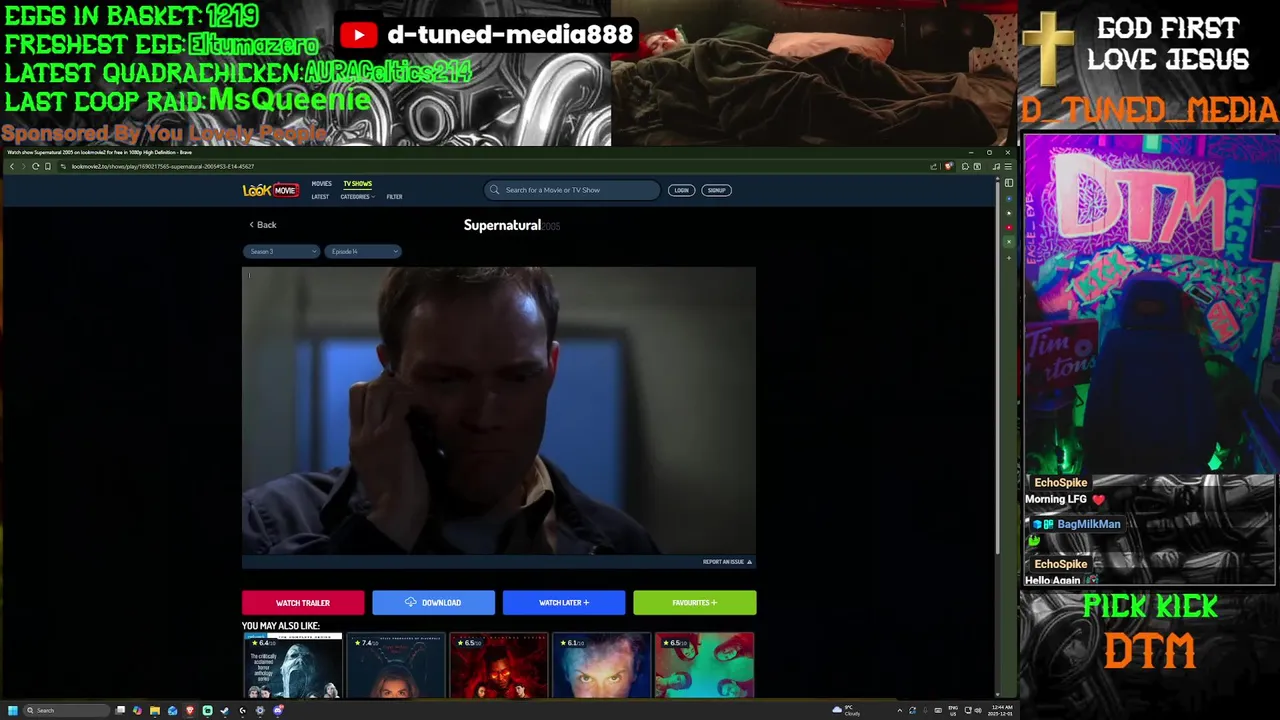Open the 7.4 rated recommended poster

point(396,665)
